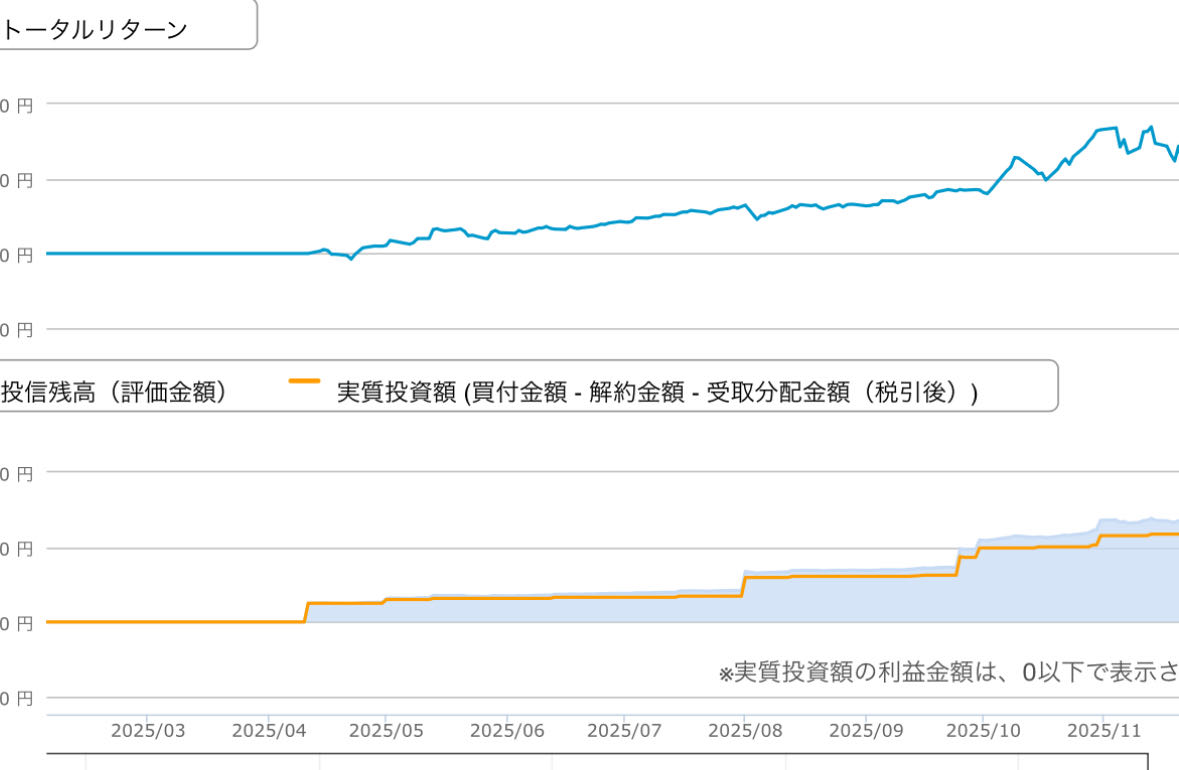Click the 2025/07 x-axis date label
This screenshot has height=770, width=1179.
pos(623,730)
